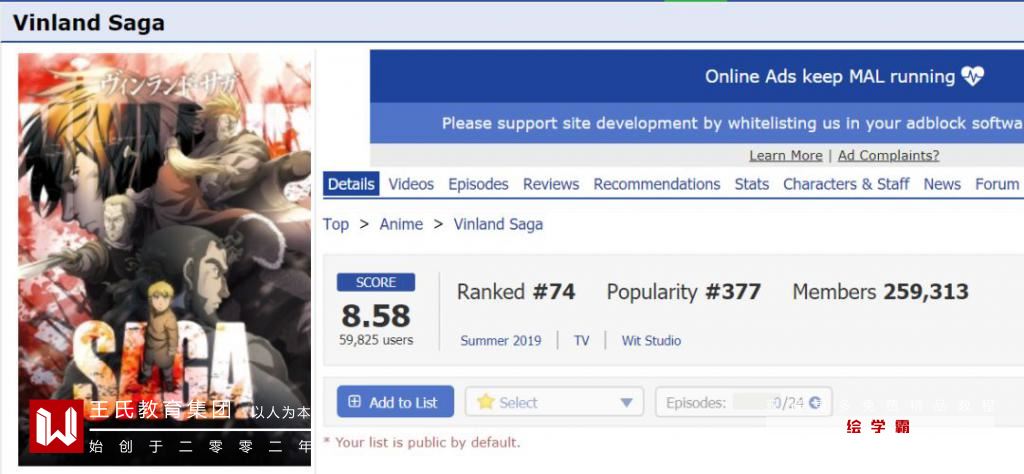The image size is (1024, 474).
Task: Click the Add to List button
Action: coord(395,402)
